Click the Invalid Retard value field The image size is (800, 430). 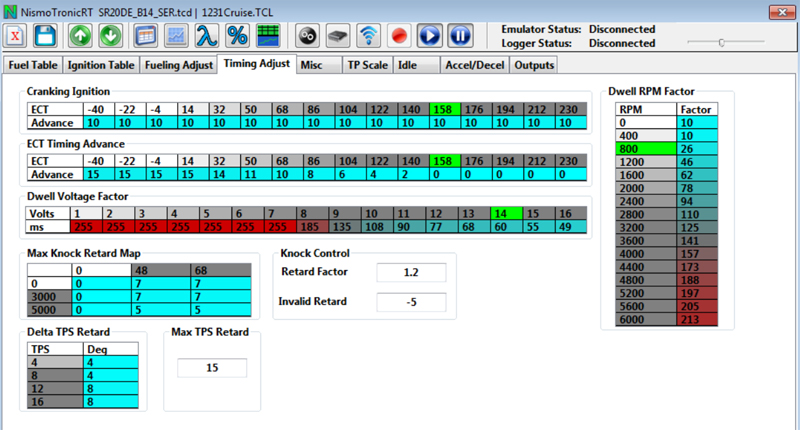410,302
